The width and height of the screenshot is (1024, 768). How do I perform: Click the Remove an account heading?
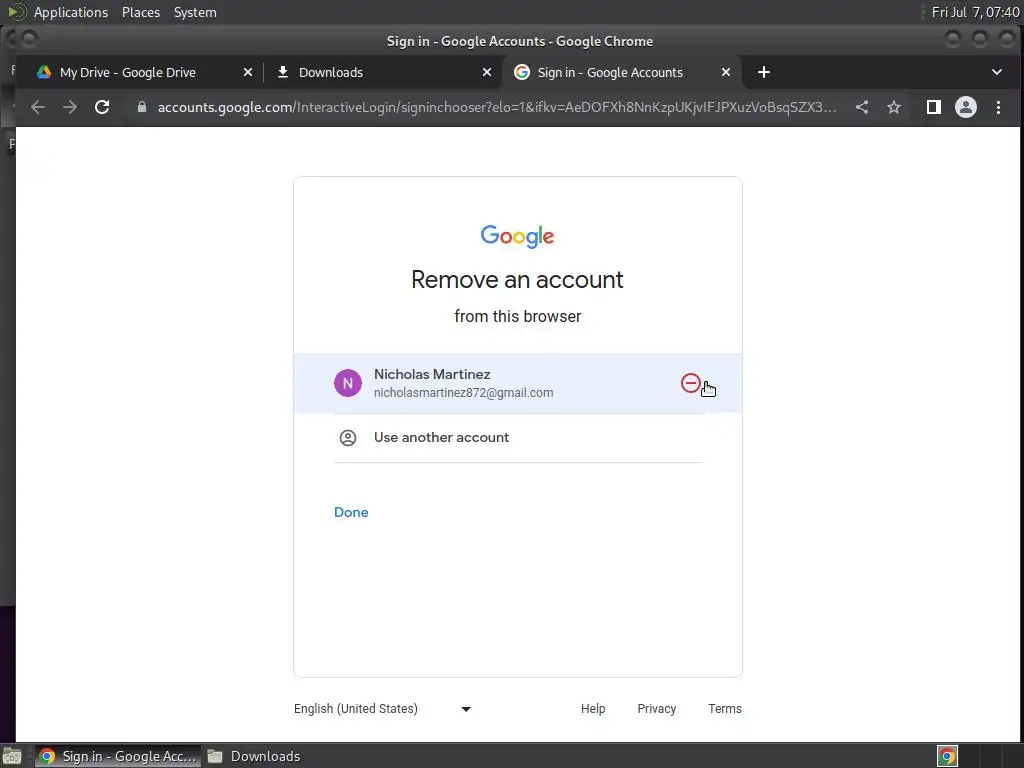click(517, 280)
